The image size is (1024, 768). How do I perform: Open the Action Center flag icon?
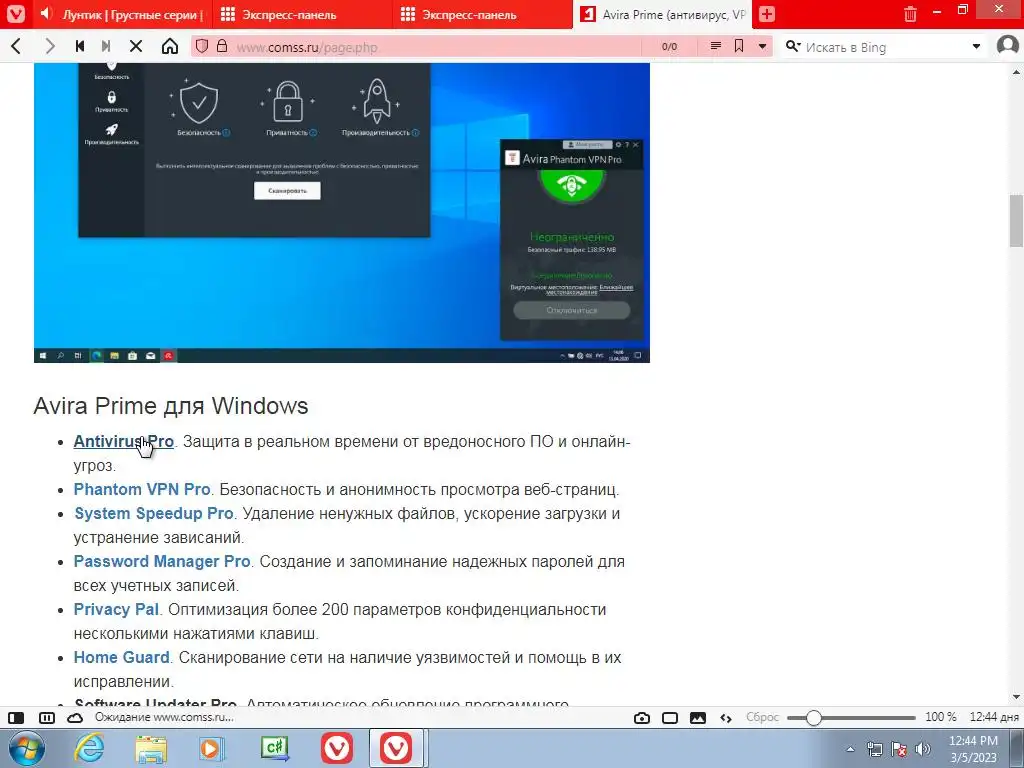[x=899, y=749]
